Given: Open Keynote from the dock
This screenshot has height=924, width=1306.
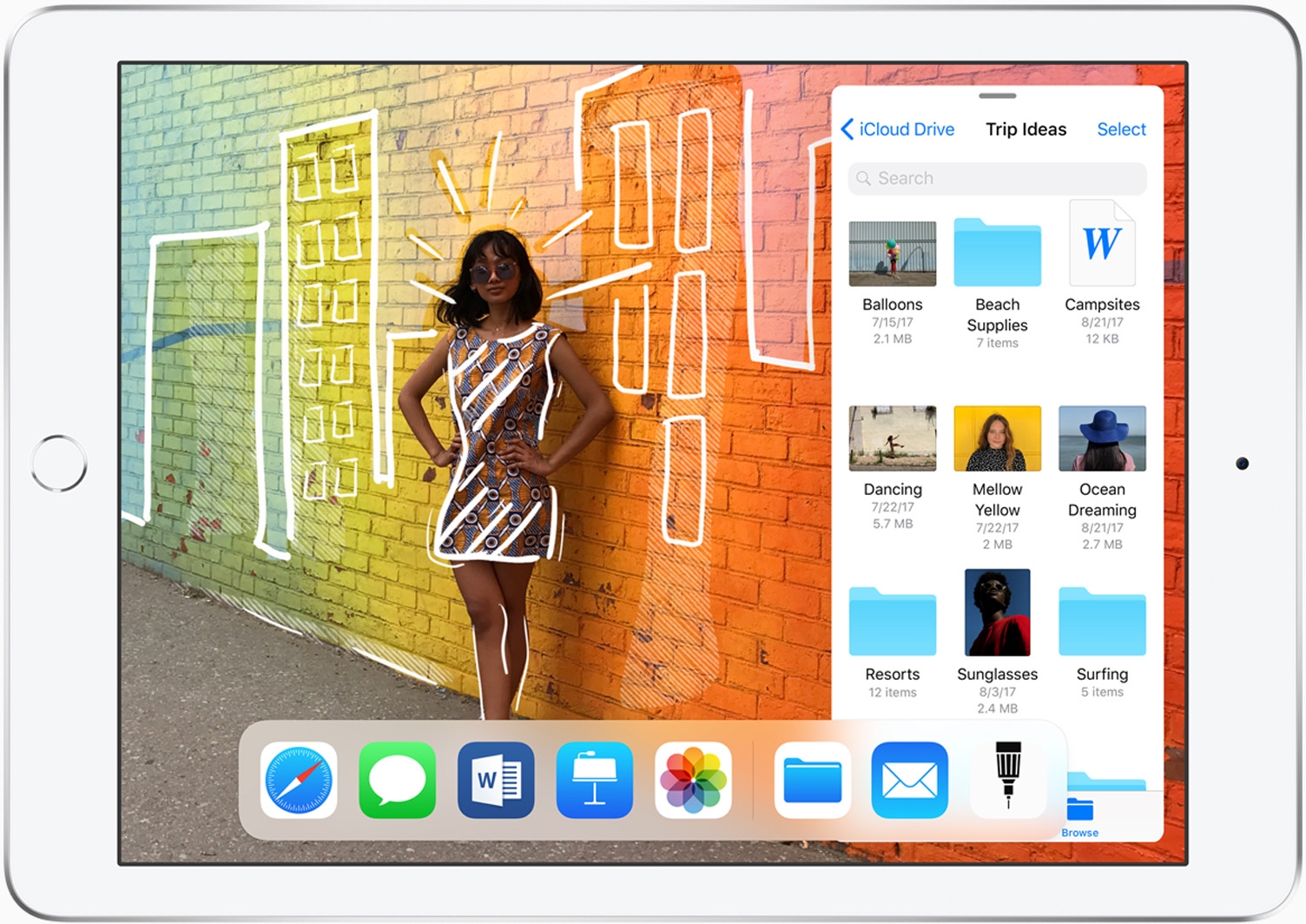Looking at the screenshot, I should click(x=594, y=779).
